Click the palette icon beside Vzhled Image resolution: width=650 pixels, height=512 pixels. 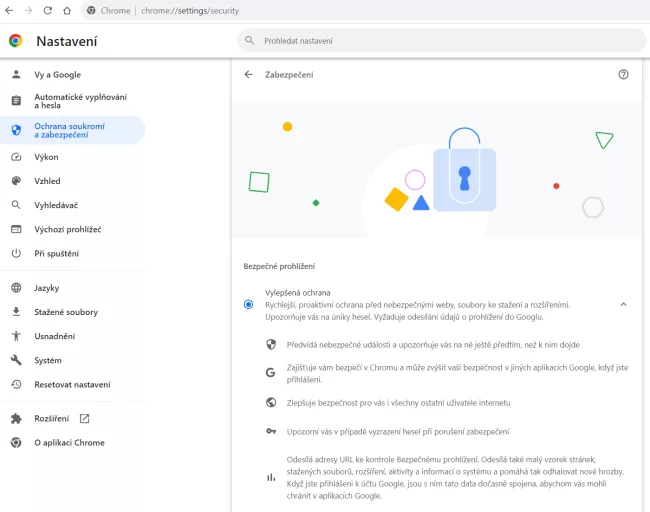click(16, 181)
